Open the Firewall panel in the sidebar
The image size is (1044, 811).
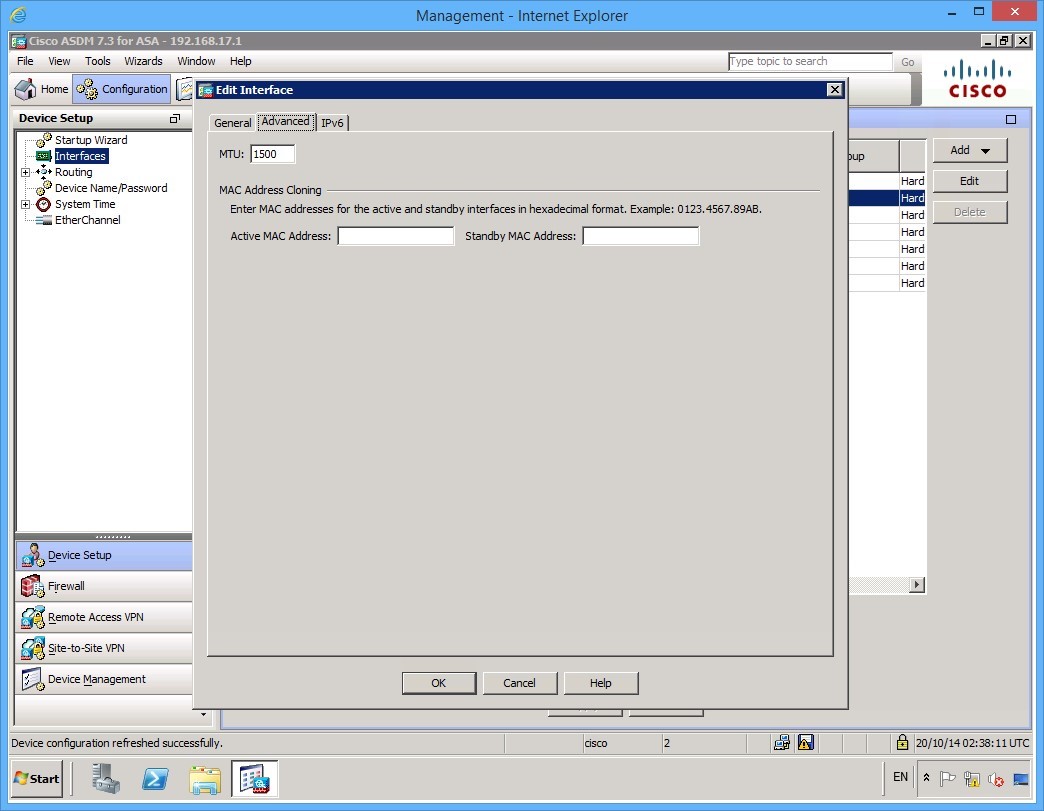66,586
